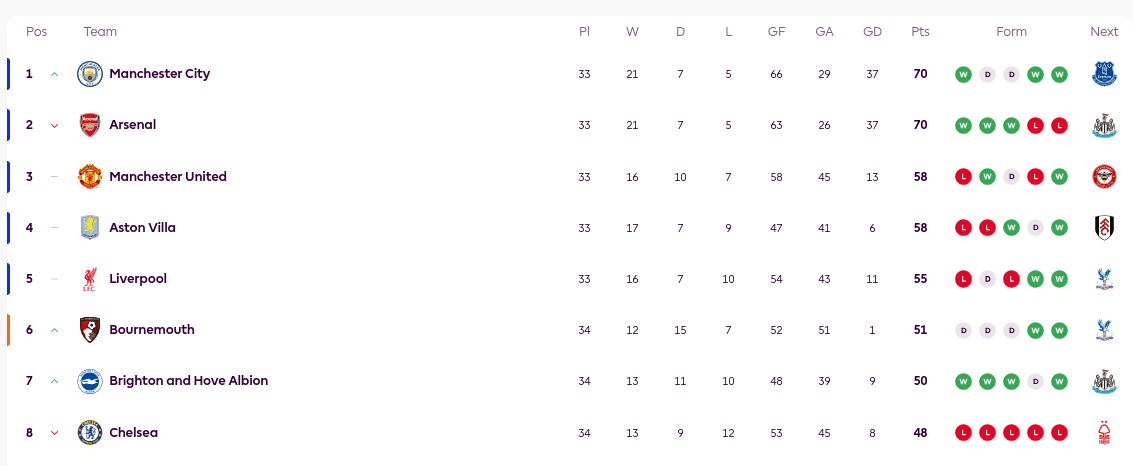Sort table by Pts column header
Image resolution: width=1133 pixels, height=466 pixels.
tap(920, 32)
